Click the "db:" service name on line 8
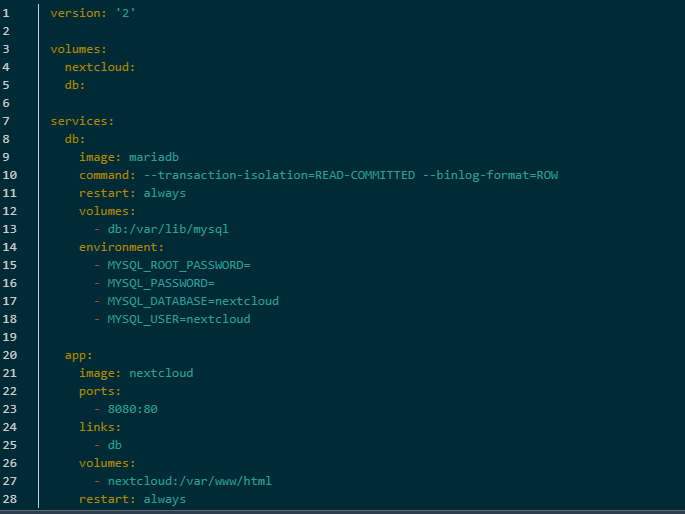Screen dimensions: 685x514 pyautogui.click(x=75, y=139)
